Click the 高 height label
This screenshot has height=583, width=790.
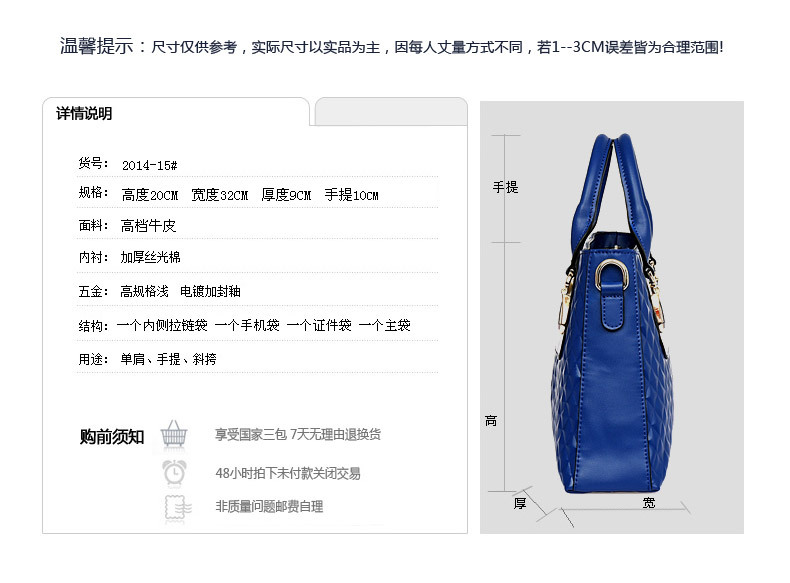coord(491,421)
